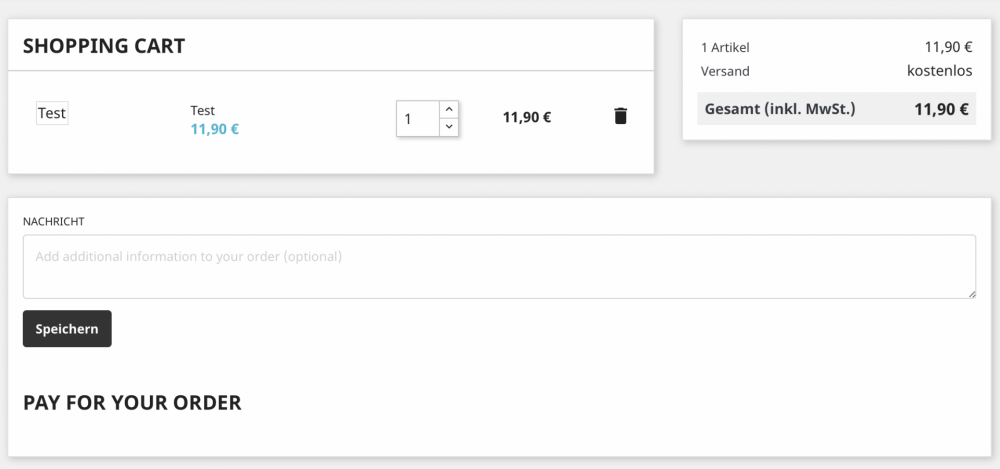Increase quantity with the up arrow
This screenshot has width=1000, height=469.
(x=449, y=109)
